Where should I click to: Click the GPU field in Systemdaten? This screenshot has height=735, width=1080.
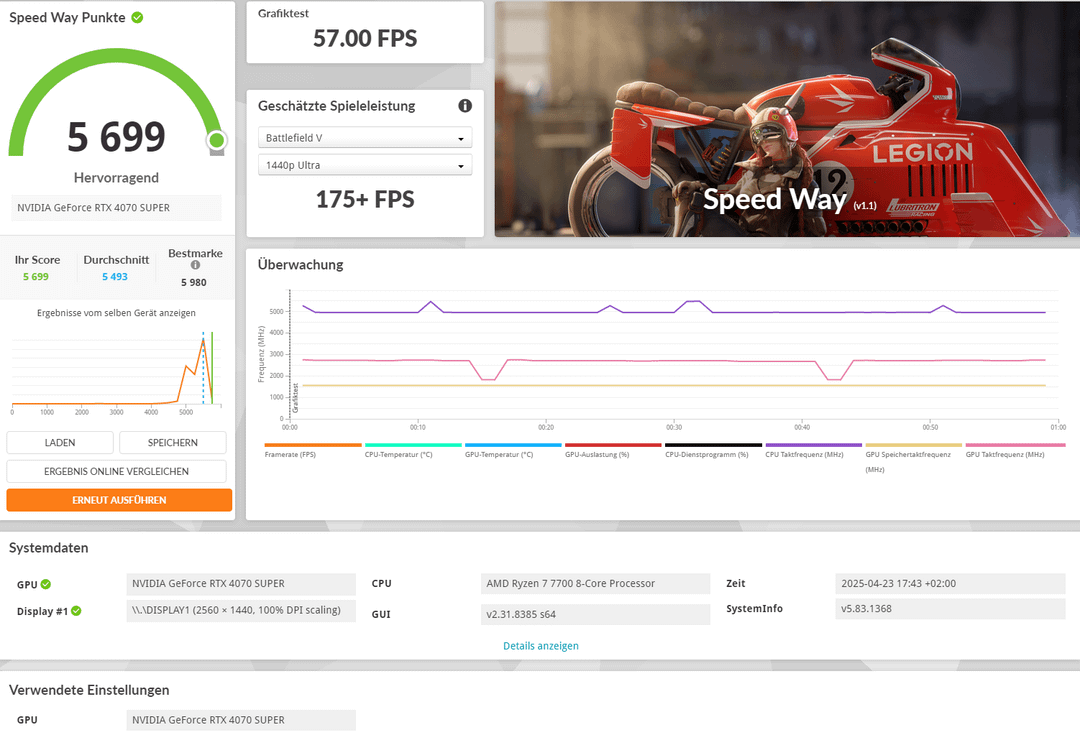coord(241,583)
